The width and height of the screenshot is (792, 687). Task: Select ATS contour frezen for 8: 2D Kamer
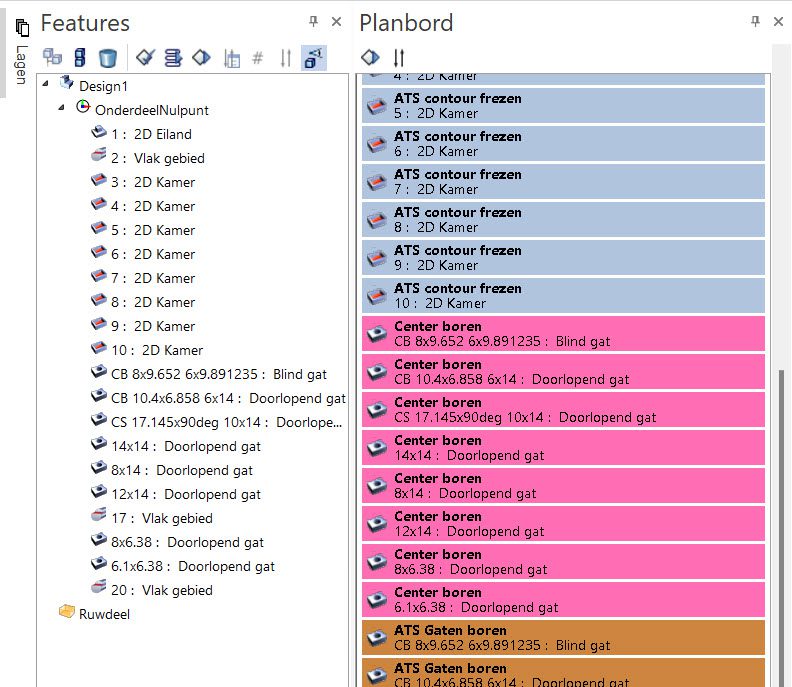click(563, 219)
